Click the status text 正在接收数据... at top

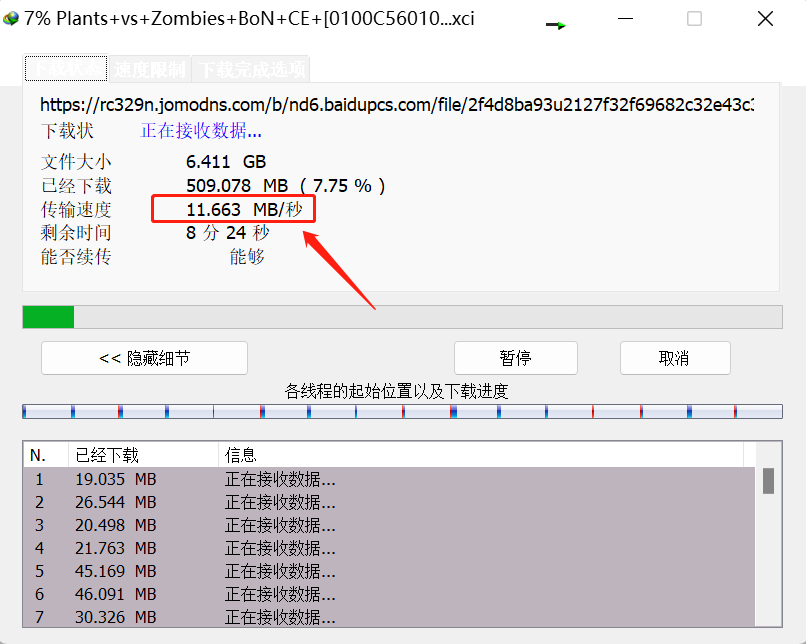tap(201, 131)
